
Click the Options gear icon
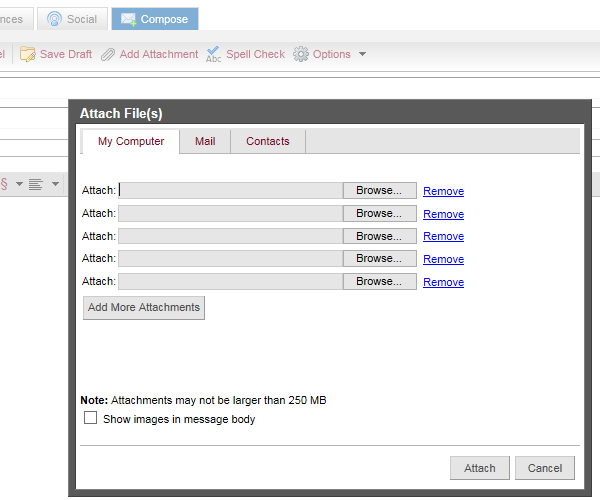301,54
